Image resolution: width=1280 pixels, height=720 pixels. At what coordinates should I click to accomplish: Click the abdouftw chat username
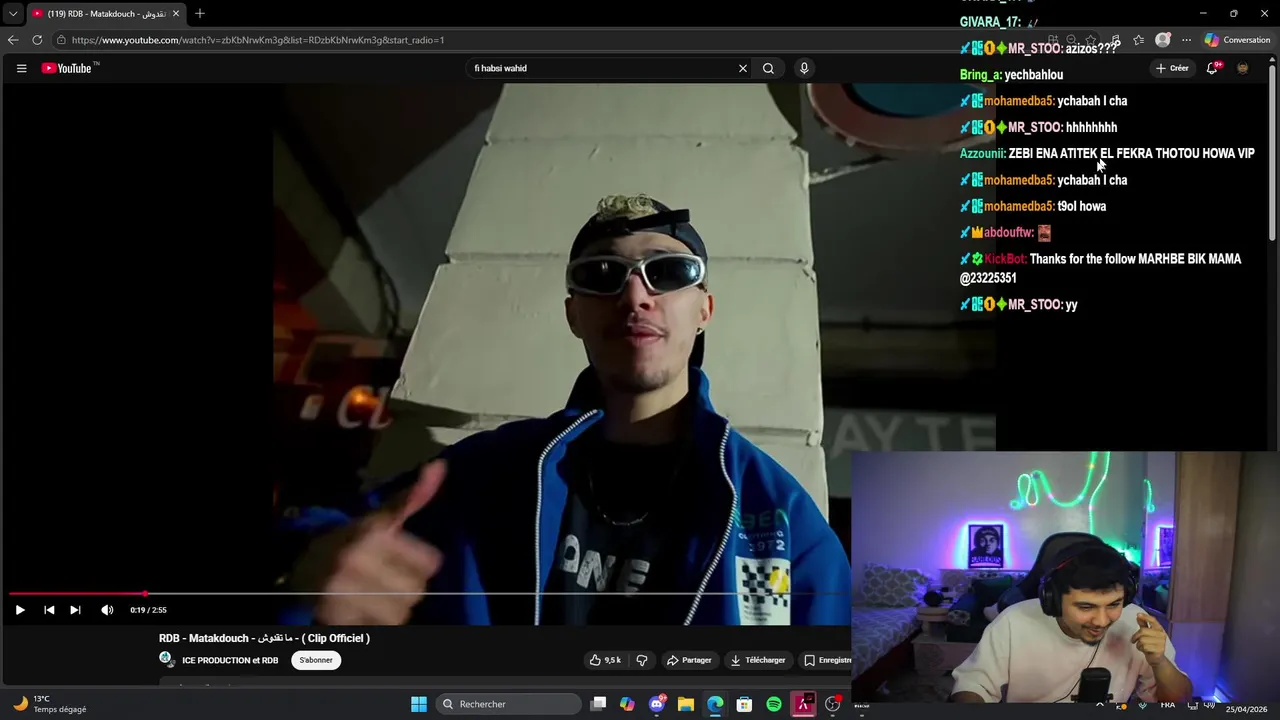tap(1008, 232)
